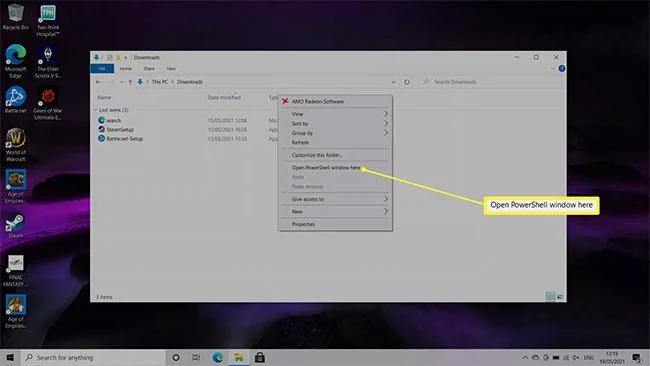Go back with the Explorer back arrow
This screenshot has width=650, height=366.
99,82
